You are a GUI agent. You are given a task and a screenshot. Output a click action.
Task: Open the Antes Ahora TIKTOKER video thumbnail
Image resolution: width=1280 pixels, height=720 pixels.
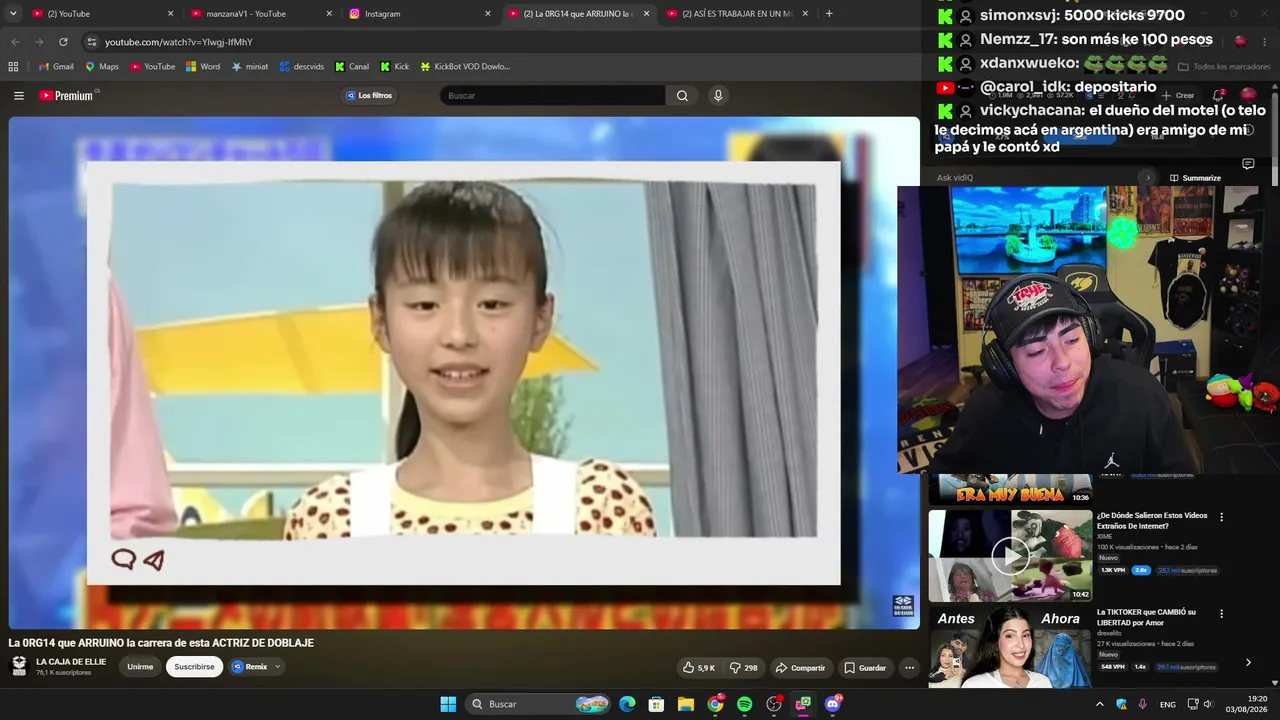pyautogui.click(x=1010, y=647)
